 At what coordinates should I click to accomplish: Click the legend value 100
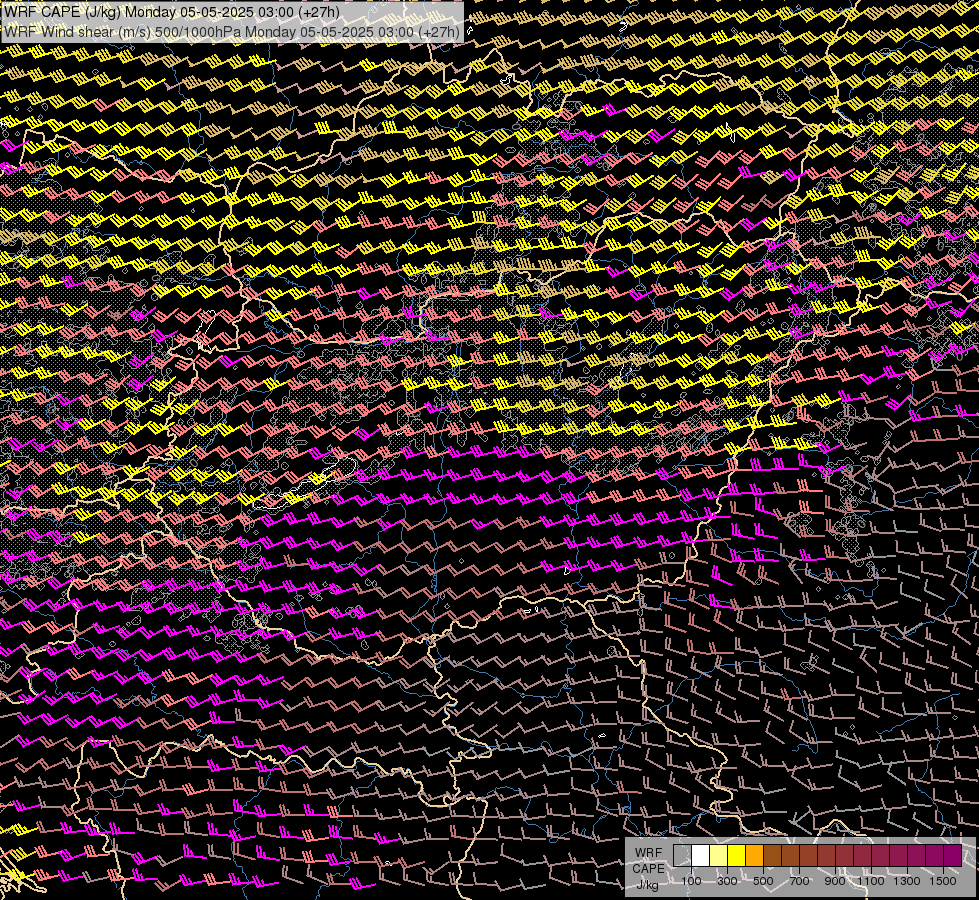tap(691, 881)
